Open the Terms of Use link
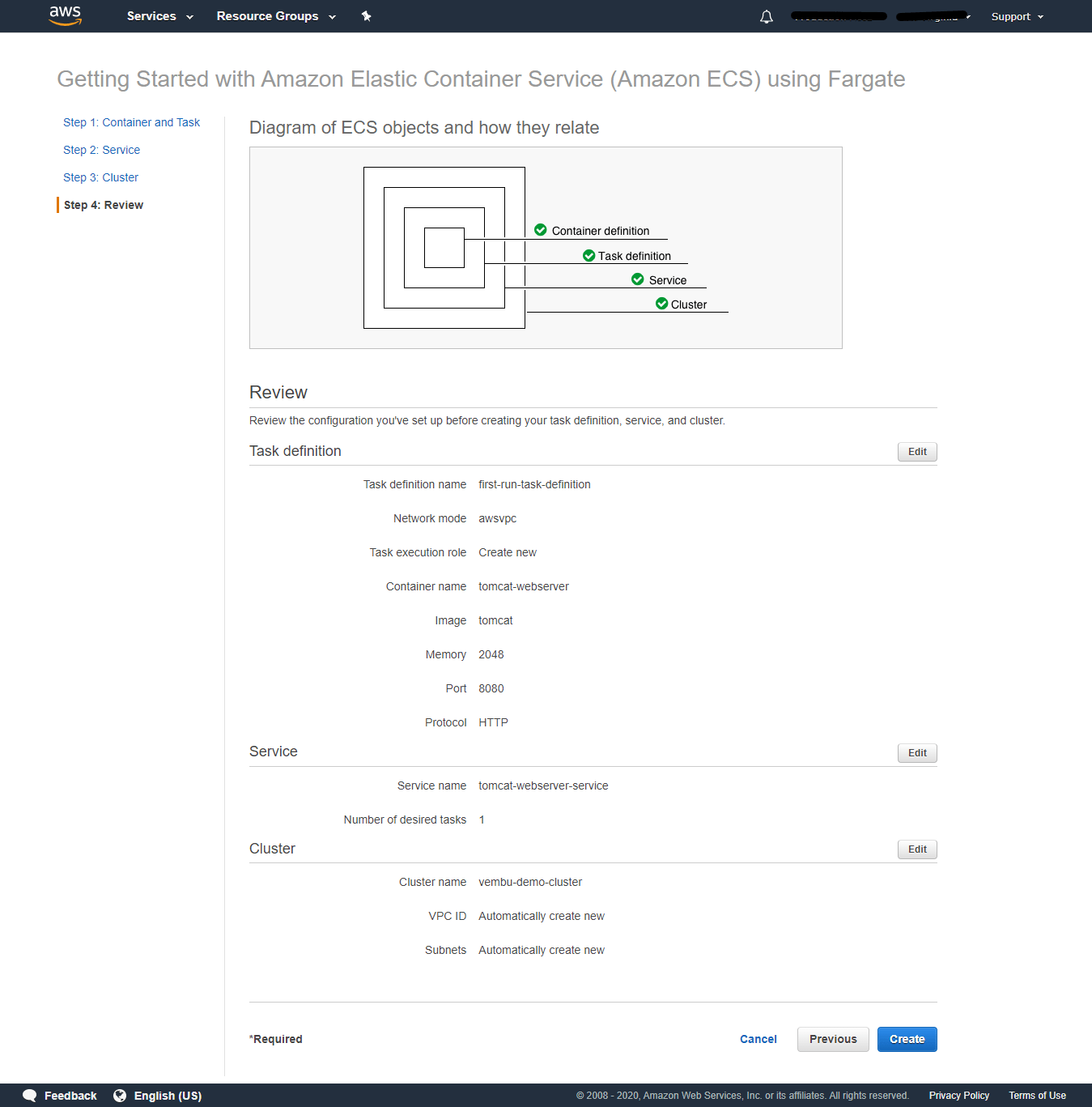 coord(1037,1096)
